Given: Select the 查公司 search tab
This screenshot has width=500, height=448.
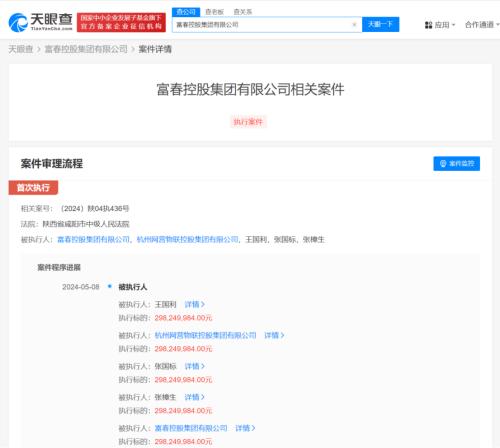Looking at the screenshot, I should 186,12.
